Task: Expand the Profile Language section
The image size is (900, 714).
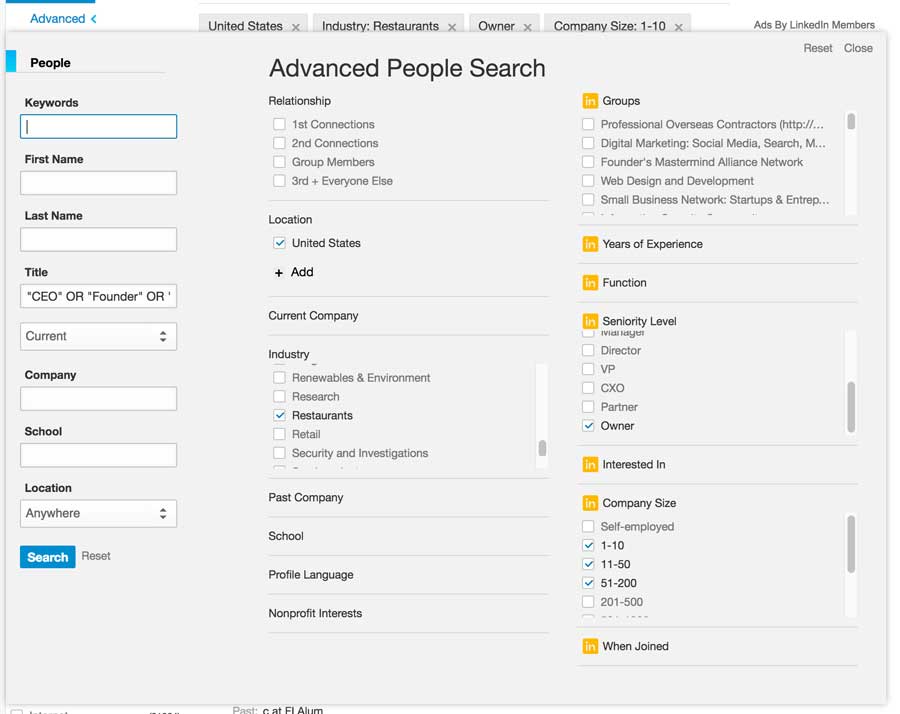Action: point(311,575)
